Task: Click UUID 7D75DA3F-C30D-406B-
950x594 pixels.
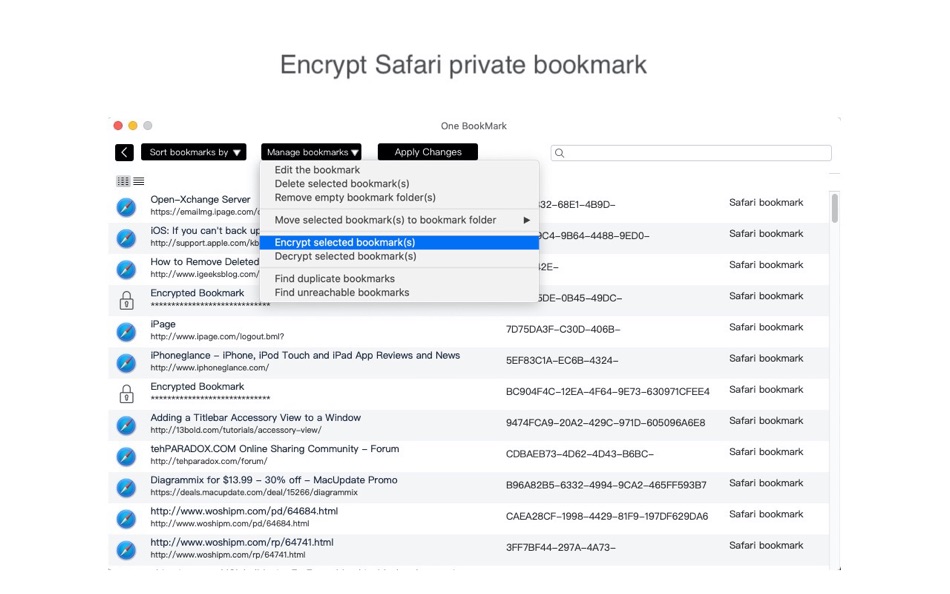Action: click(x=563, y=330)
